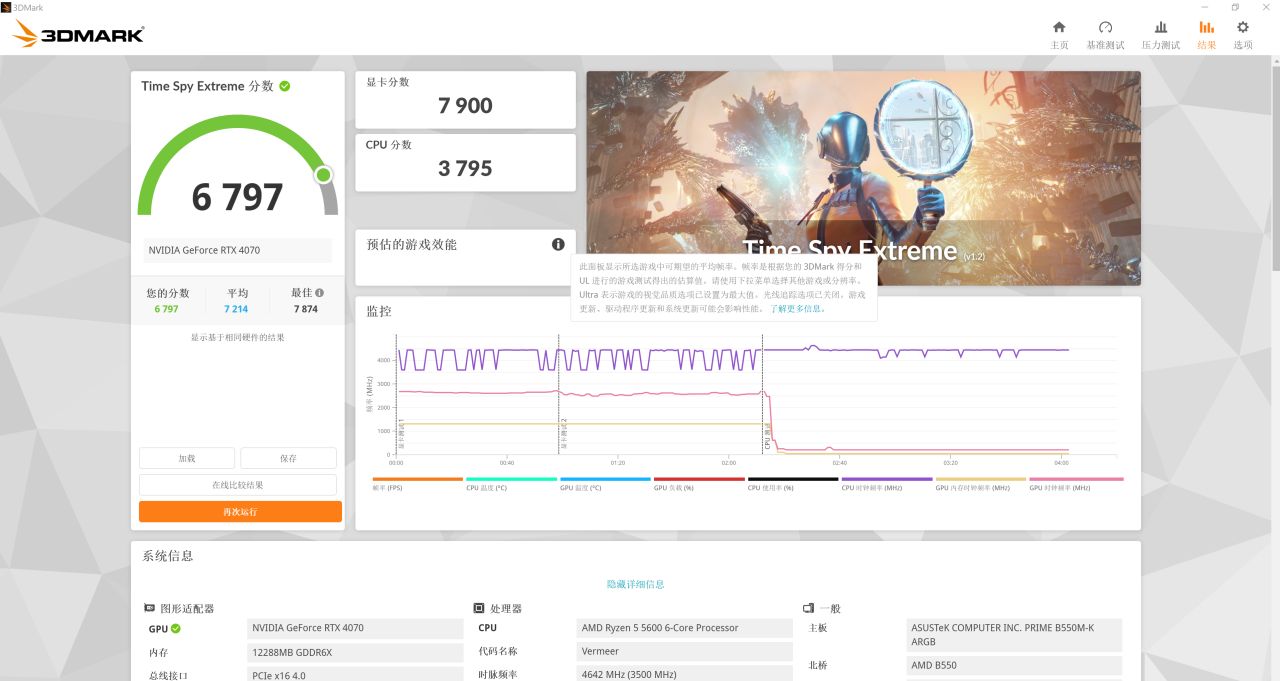Image resolution: width=1280 pixels, height=681 pixels.
Task: Click the 图形适配器 section icon
Action: [149, 608]
